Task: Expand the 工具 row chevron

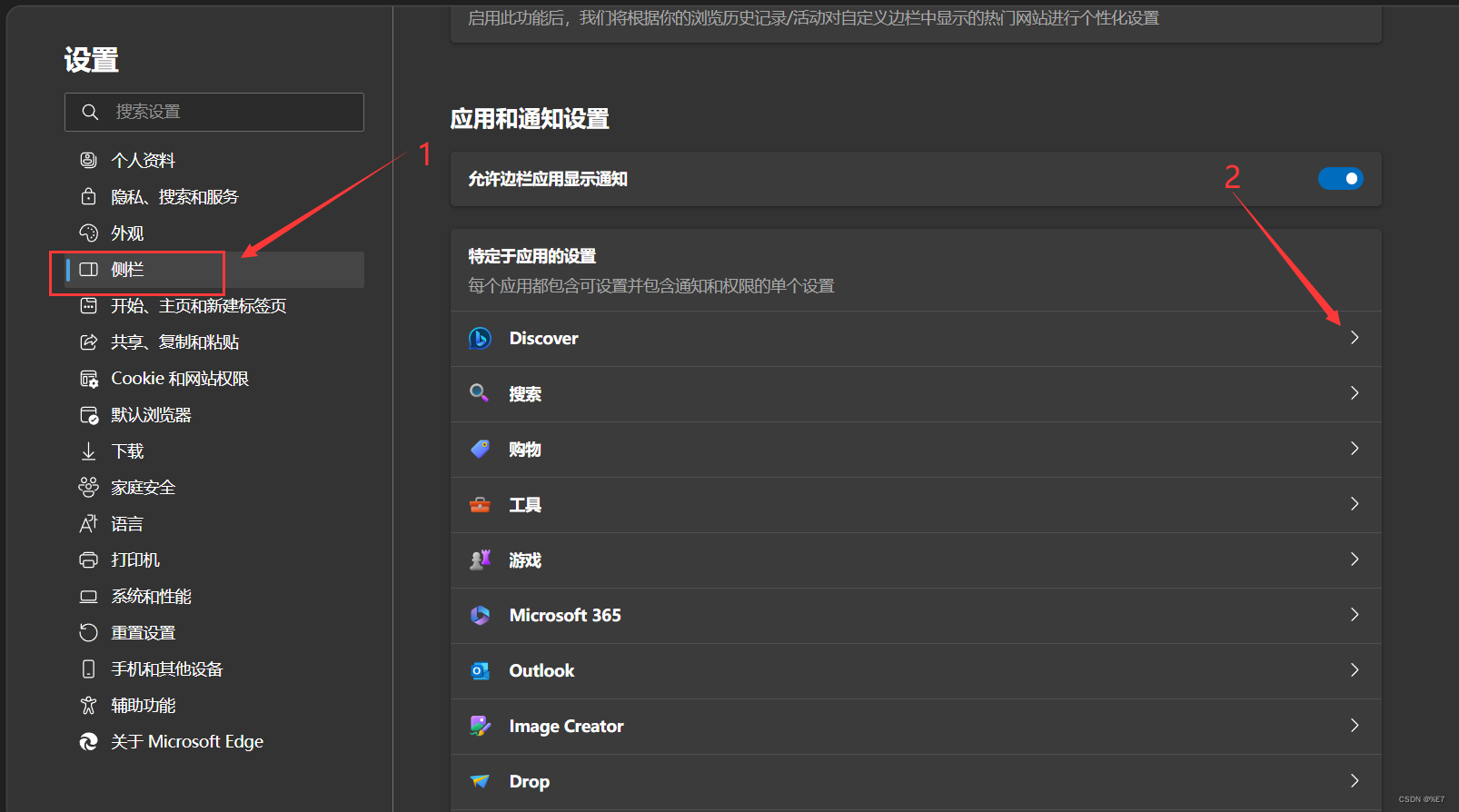Action: tap(1355, 504)
